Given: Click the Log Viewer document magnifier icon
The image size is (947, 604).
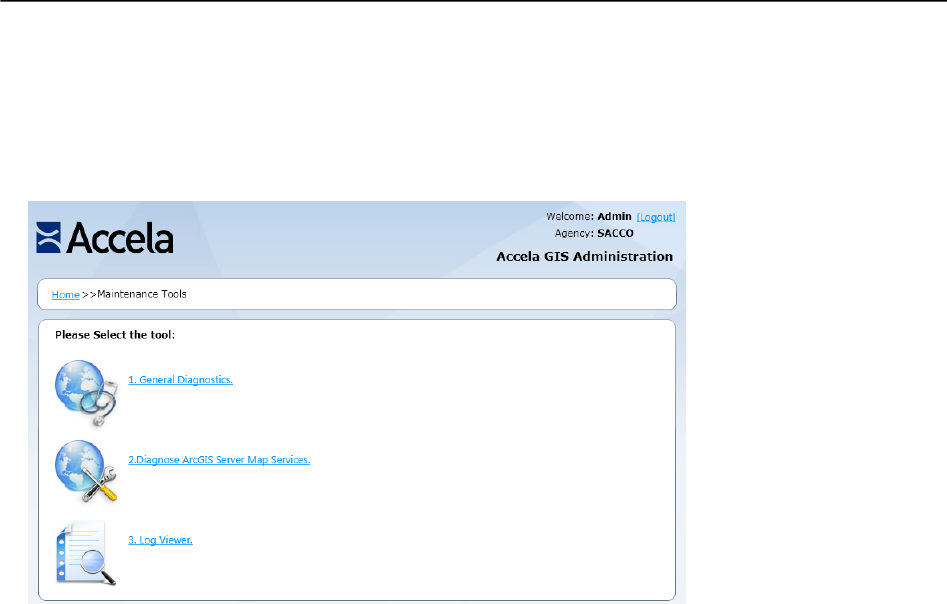Looking at the screenshot, I should [86, 553].
